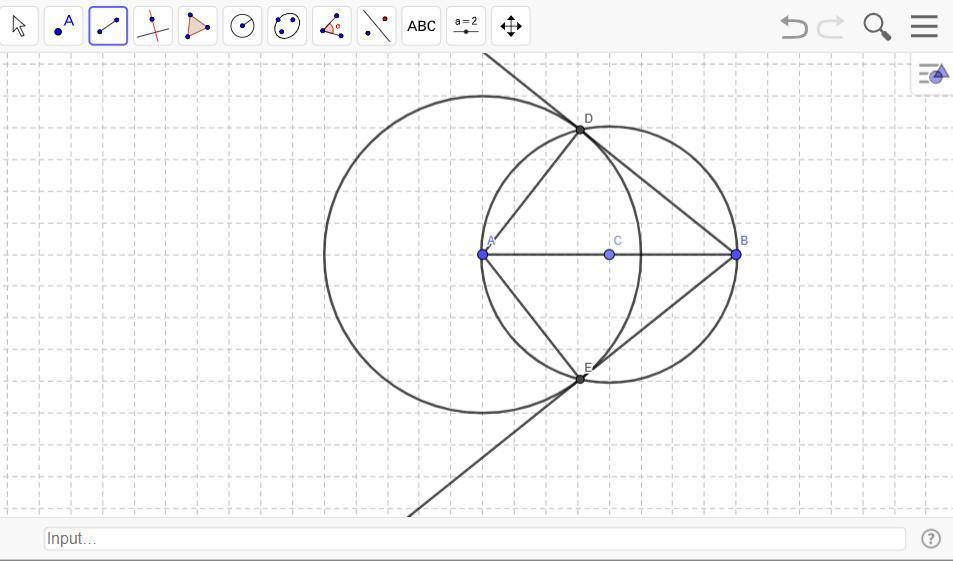The image size is (953, 561).
Task: Select the Polygon tool
Action: tap(197, 26)
